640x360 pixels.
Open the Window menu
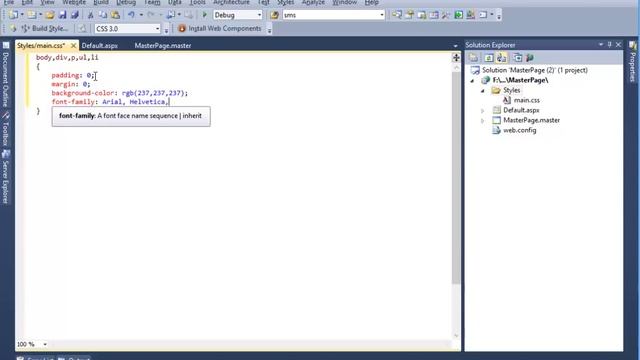click(x=344, y=2)
